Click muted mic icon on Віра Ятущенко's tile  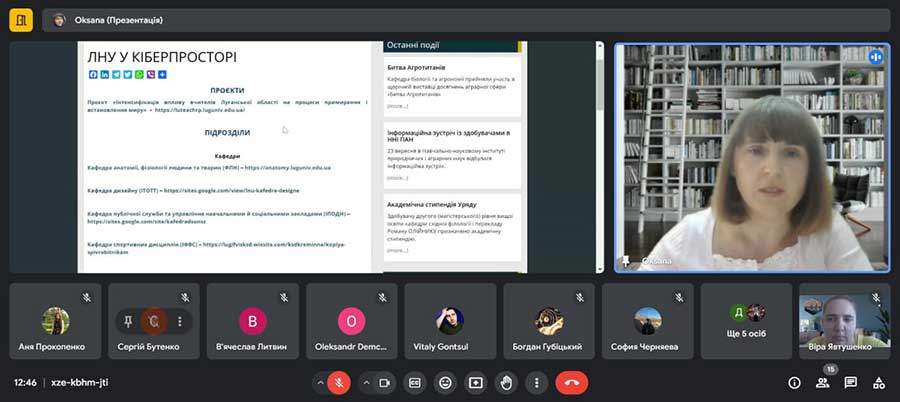coord(876,297)
